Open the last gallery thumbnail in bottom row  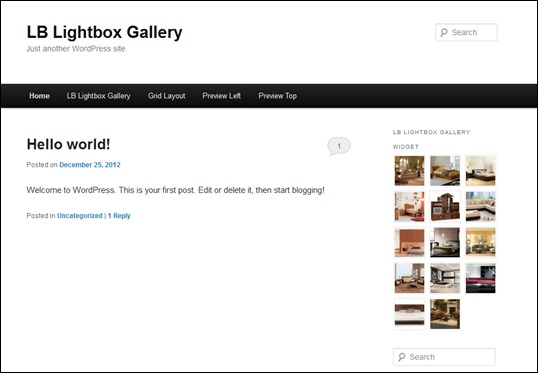(x=445, y=314)
